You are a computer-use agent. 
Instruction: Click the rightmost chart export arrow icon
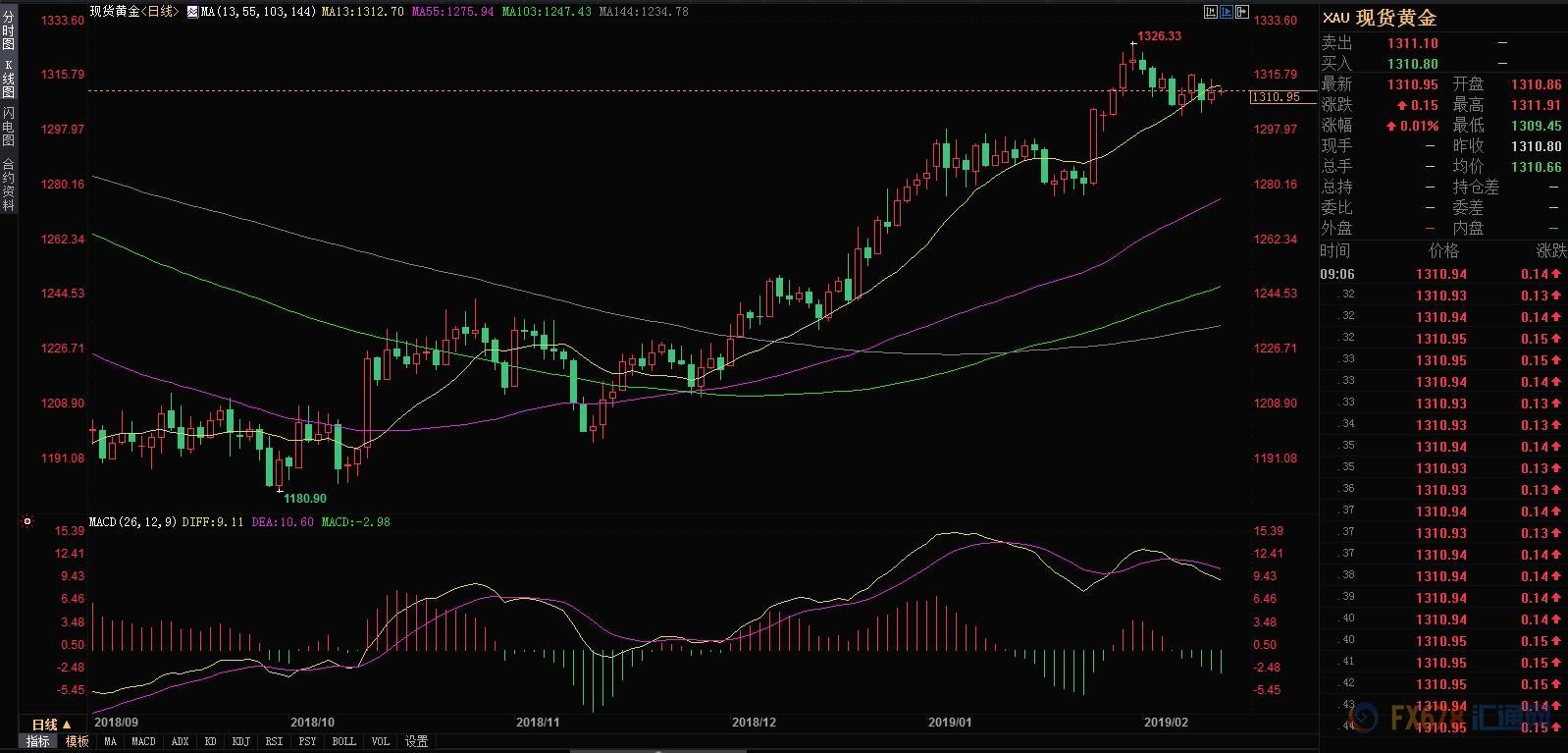tap(1242, 12)
